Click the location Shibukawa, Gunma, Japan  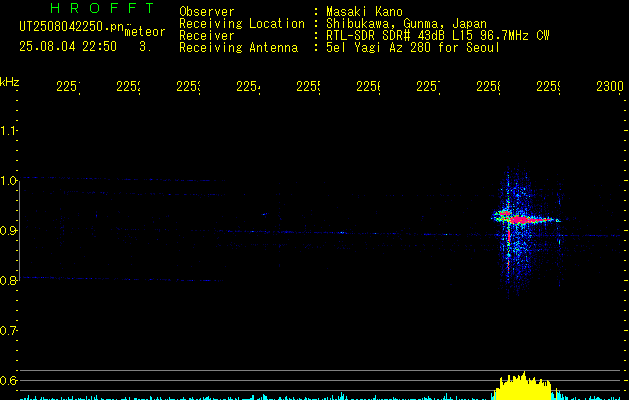coord(406,24)
